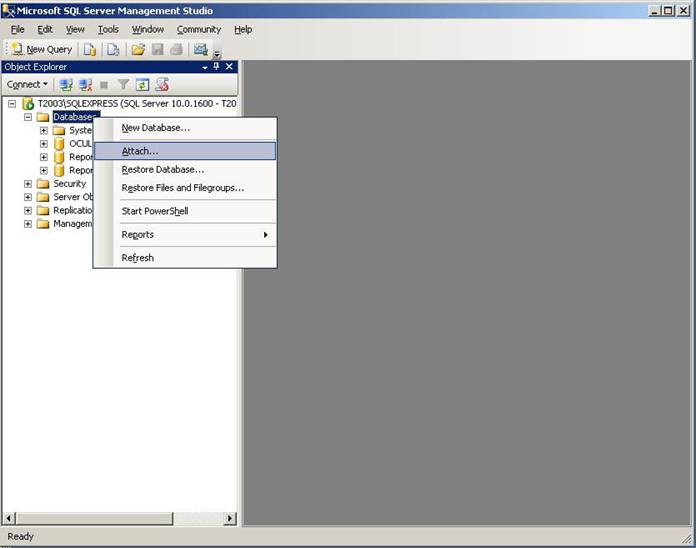Open the Community menu
The width and height of the screenshot is (696, 548).
(199, 29)
